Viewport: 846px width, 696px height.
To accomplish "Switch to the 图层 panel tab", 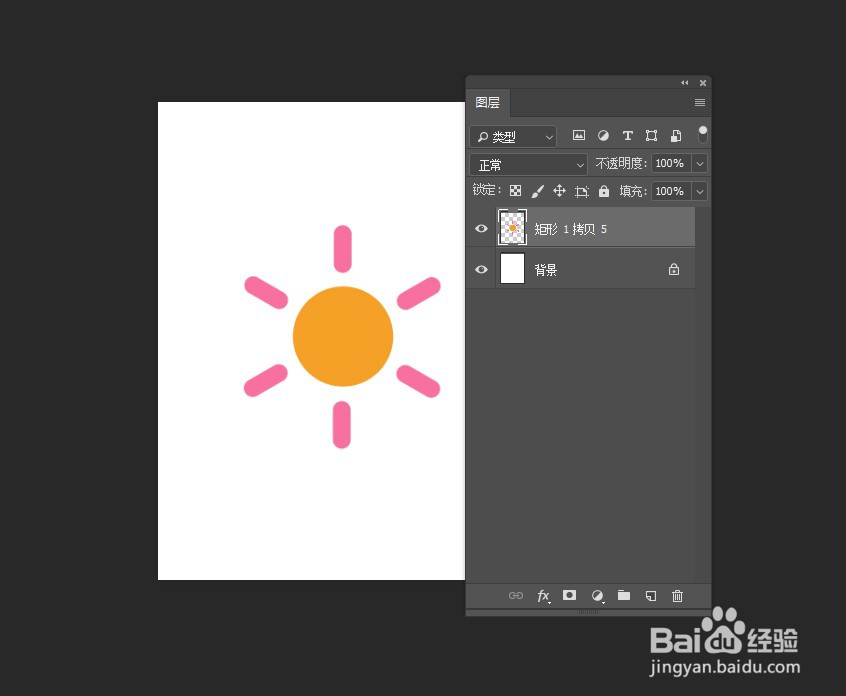I will pos(488,103).
